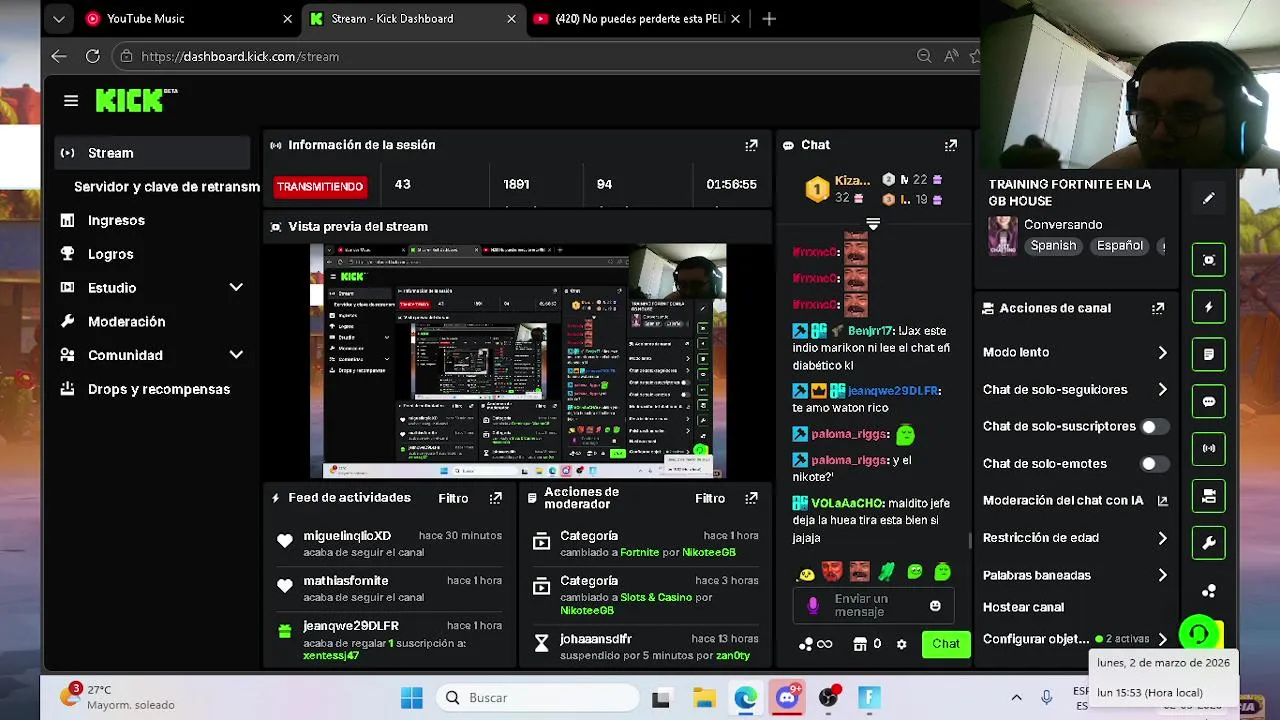
Task: Select Stream in the sidebar
Action: 152,153
